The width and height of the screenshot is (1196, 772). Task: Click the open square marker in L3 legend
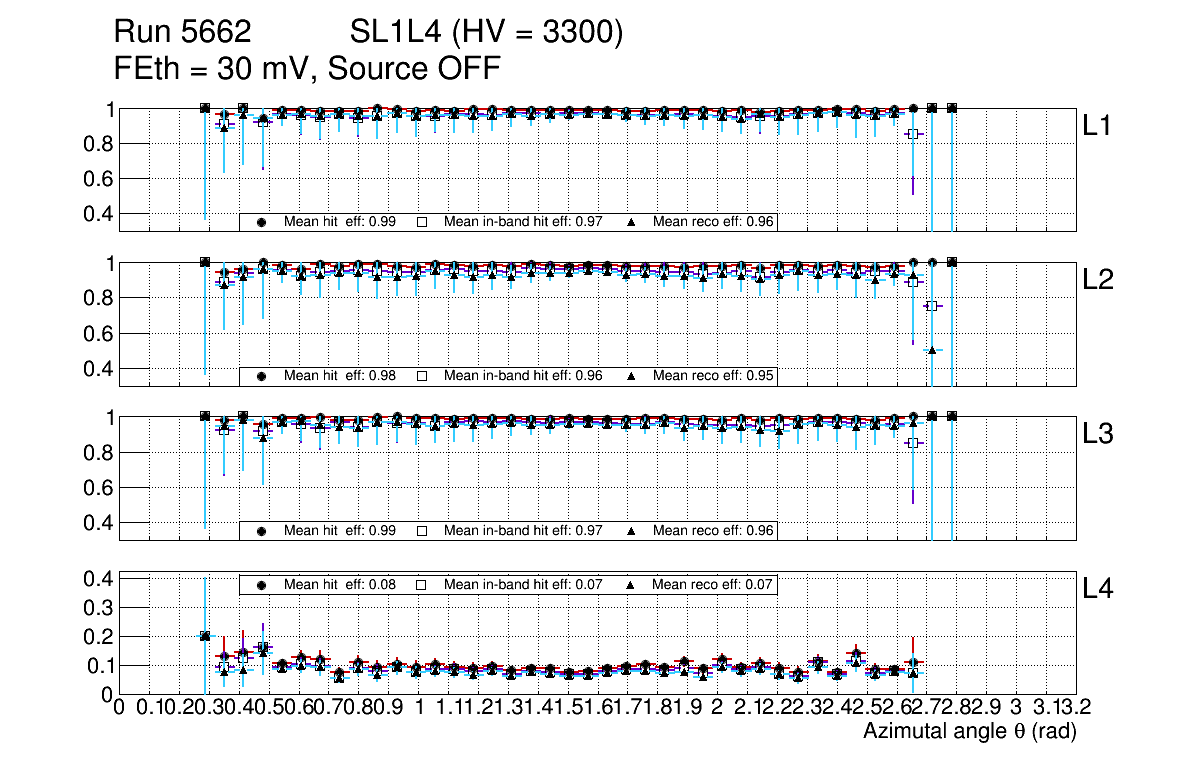point(421,530)
